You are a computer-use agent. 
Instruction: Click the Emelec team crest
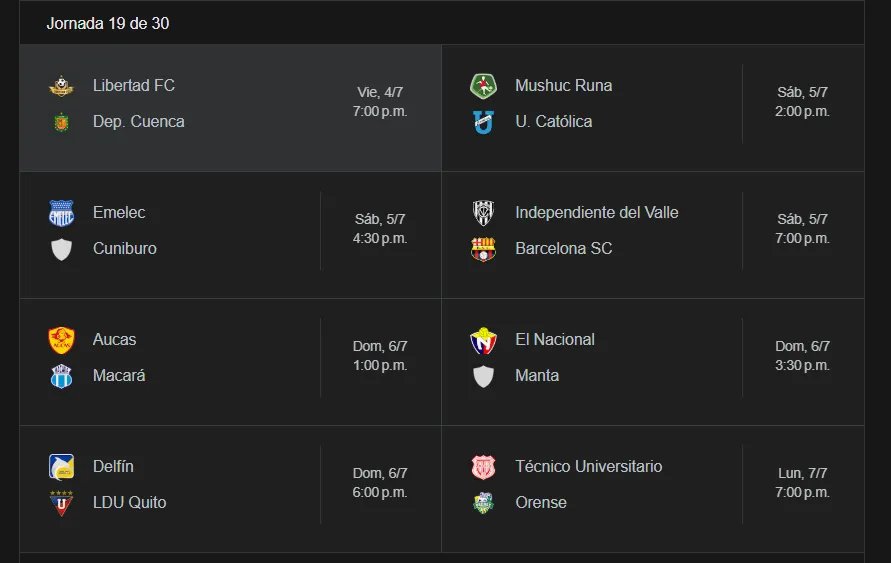coord(62,213)
